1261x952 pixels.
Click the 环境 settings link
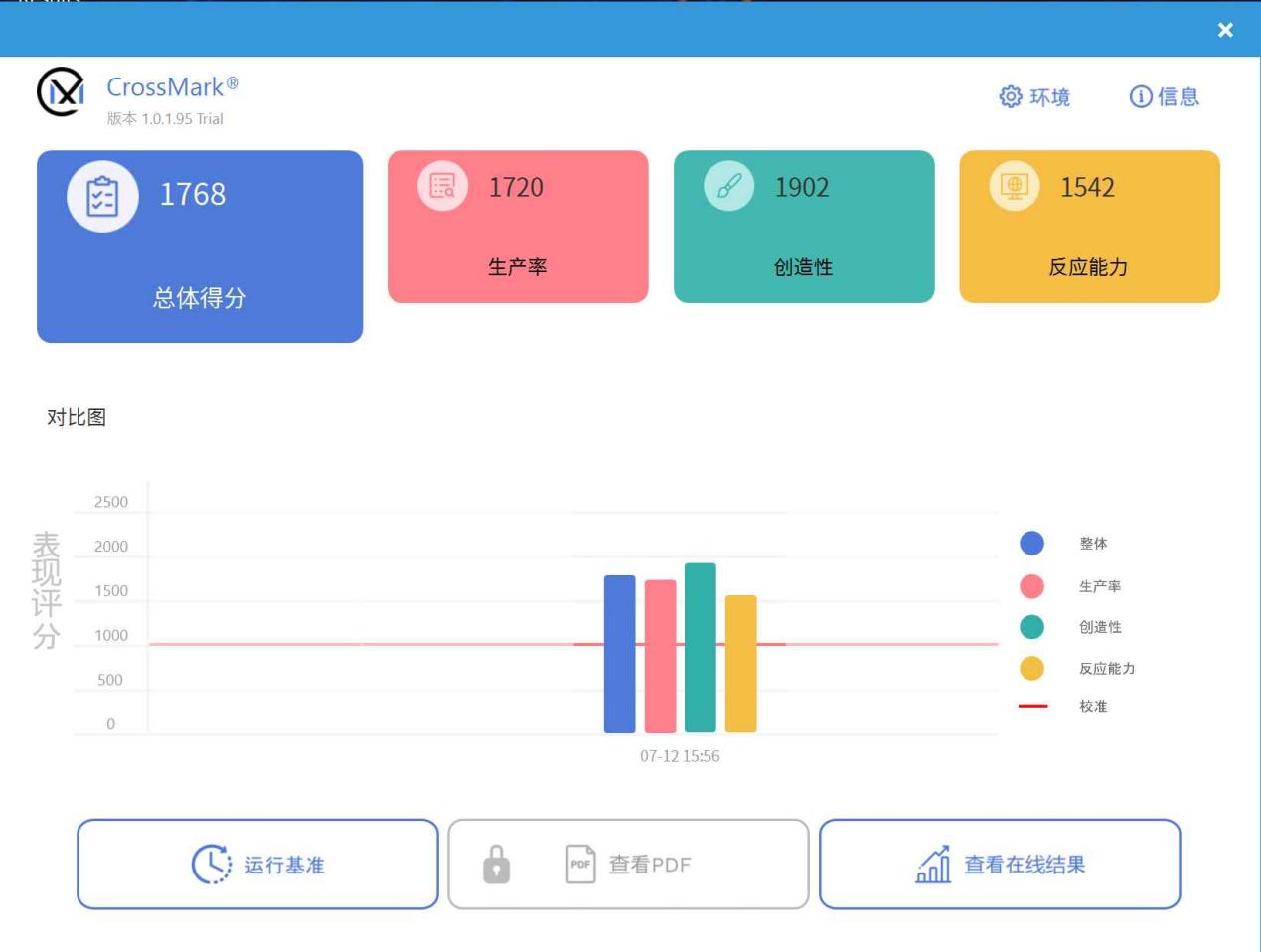[1034, 96]
